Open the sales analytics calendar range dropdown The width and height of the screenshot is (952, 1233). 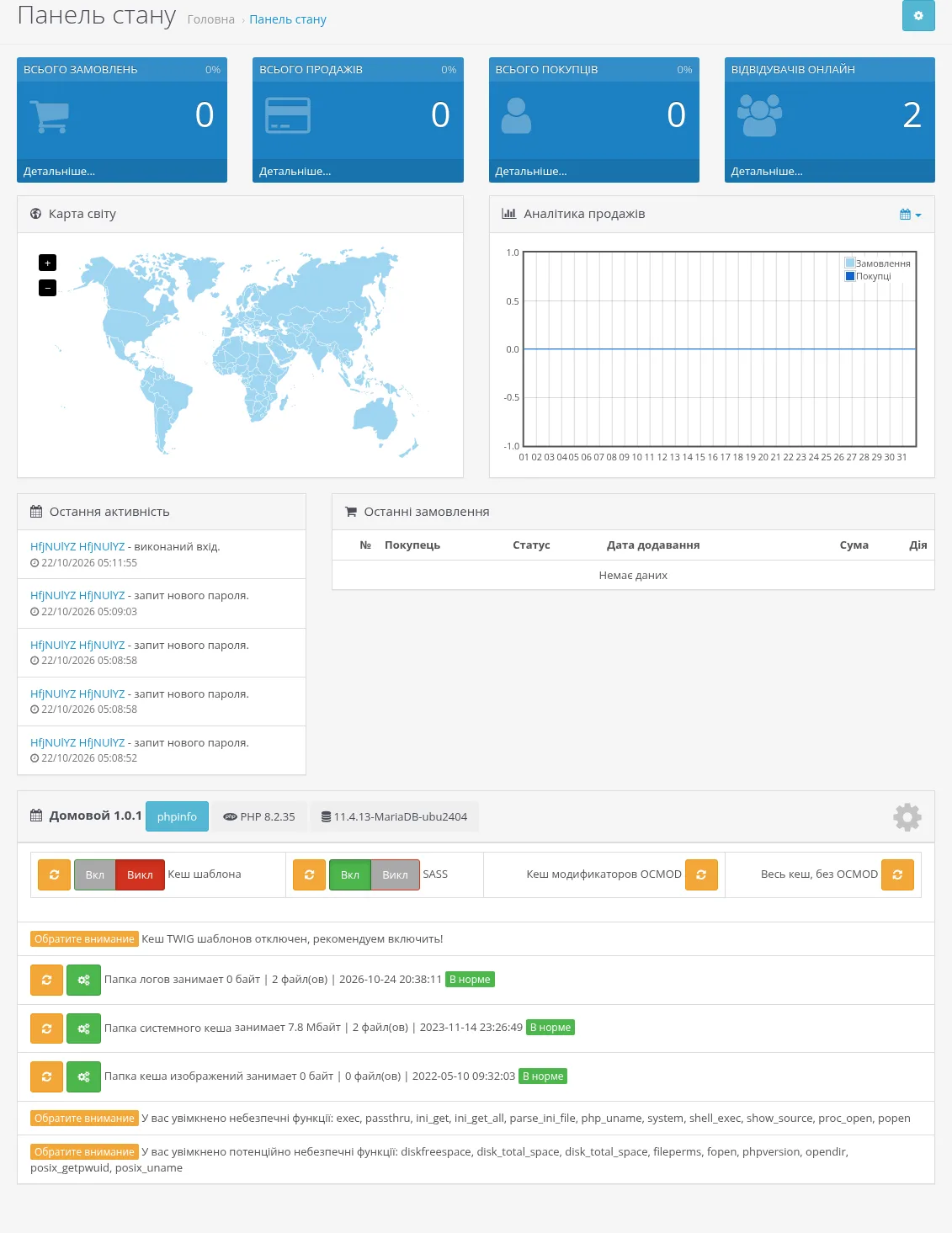(911, 215)
